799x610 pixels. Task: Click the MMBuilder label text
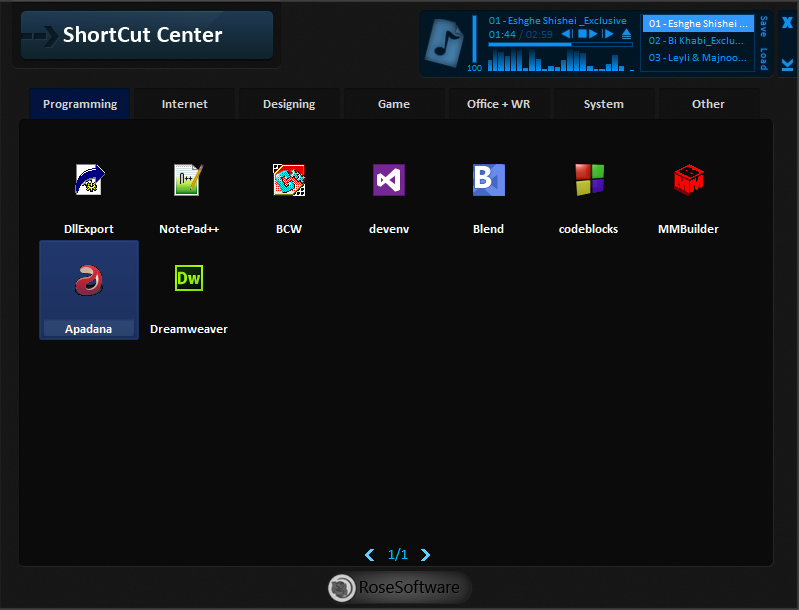688,229
